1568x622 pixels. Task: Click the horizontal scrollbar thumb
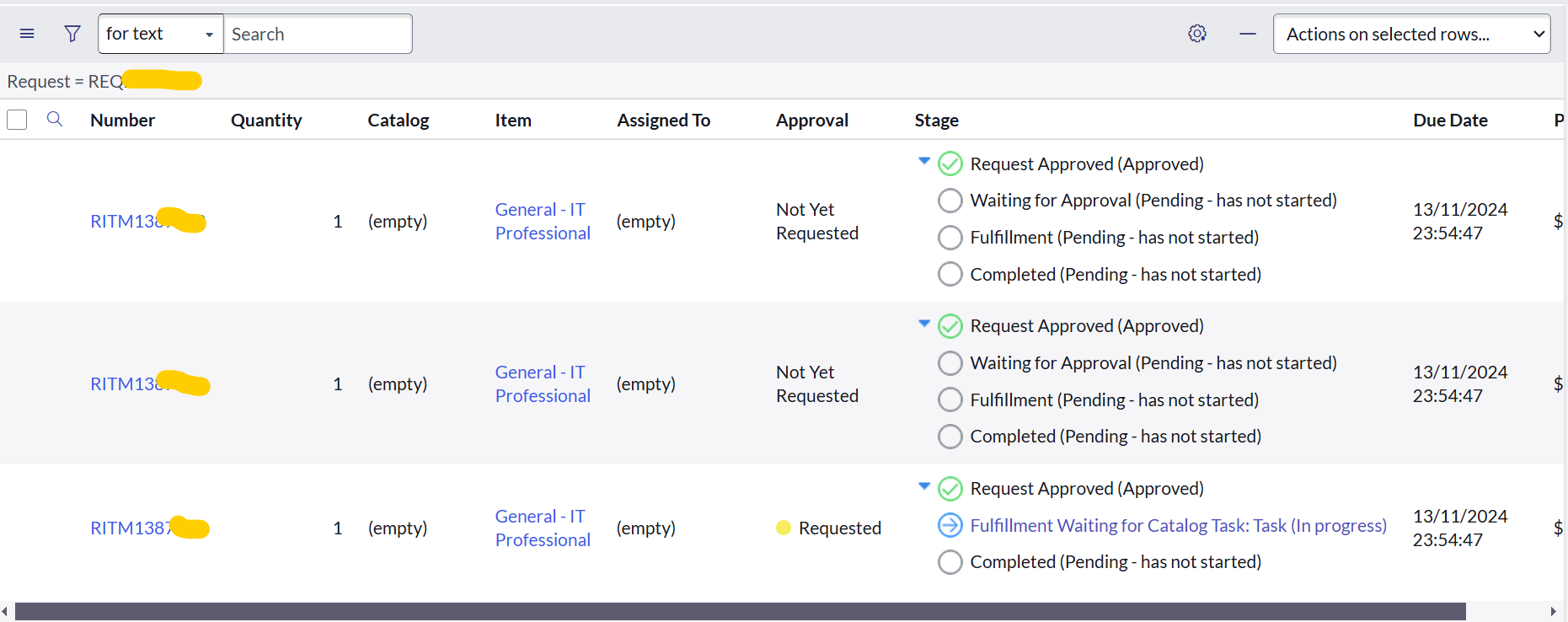[740, 611]
